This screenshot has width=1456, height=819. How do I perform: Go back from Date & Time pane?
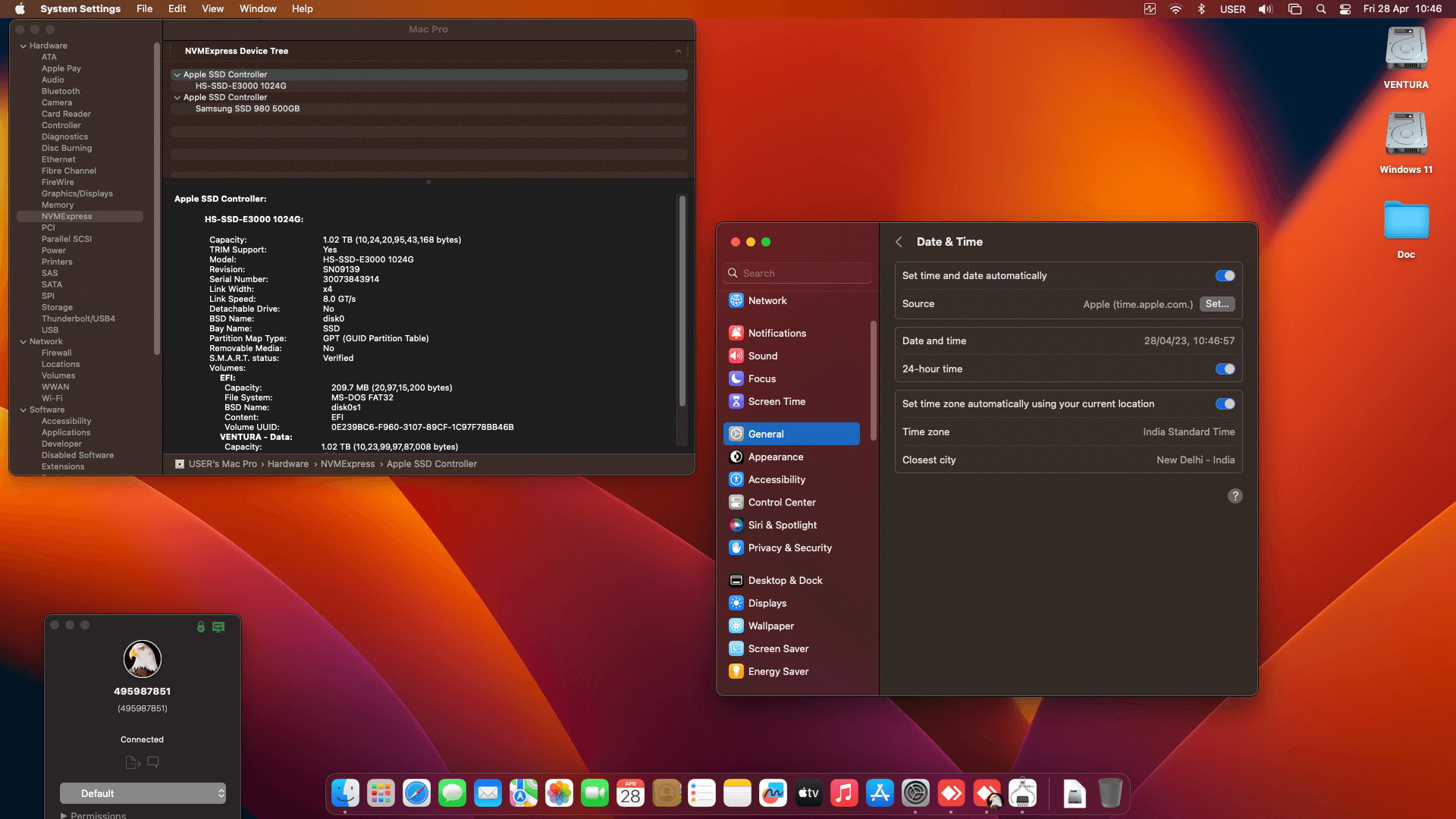point(899,242)
